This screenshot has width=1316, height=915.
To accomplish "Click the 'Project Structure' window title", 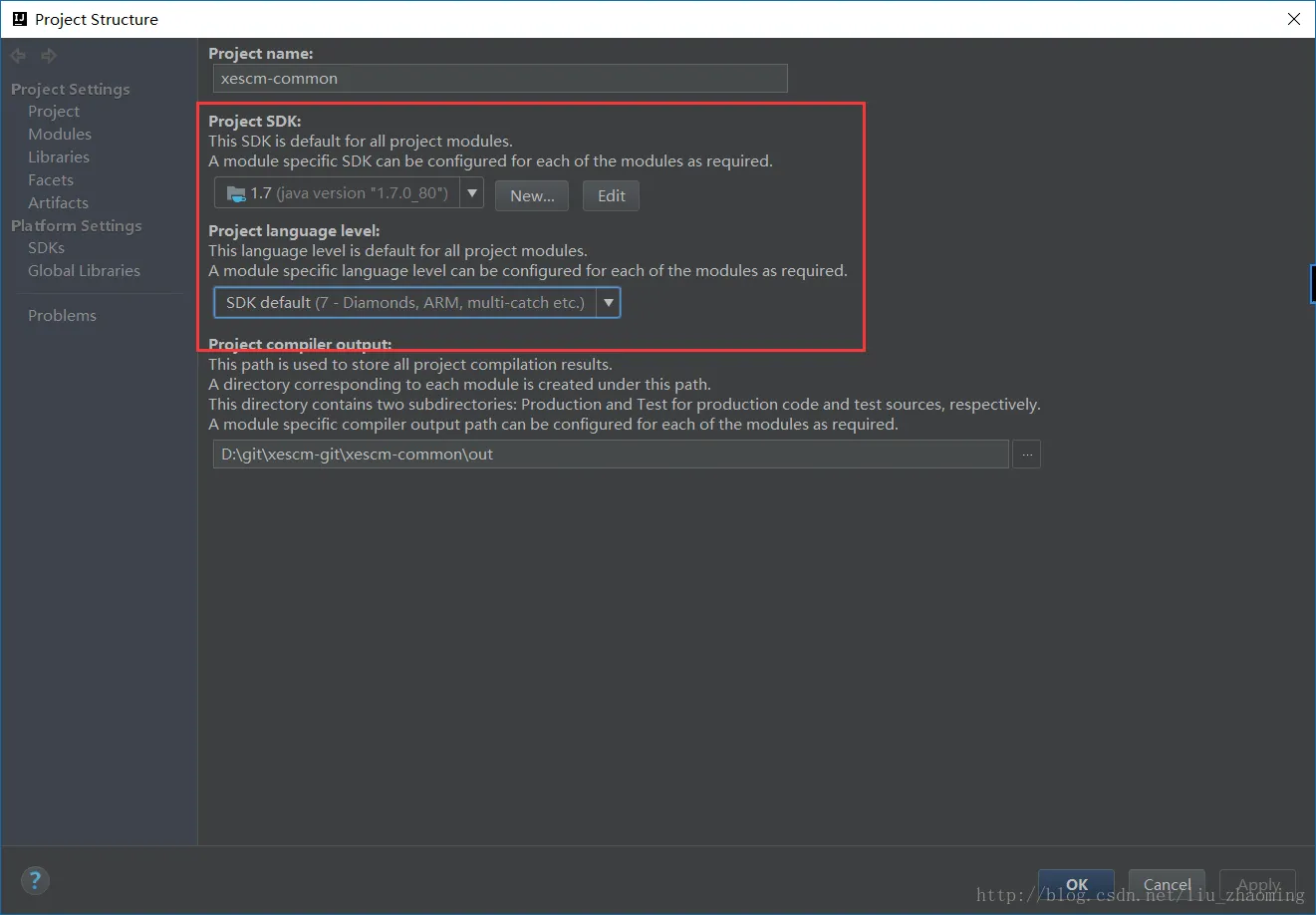I will (x=97, y=19).
